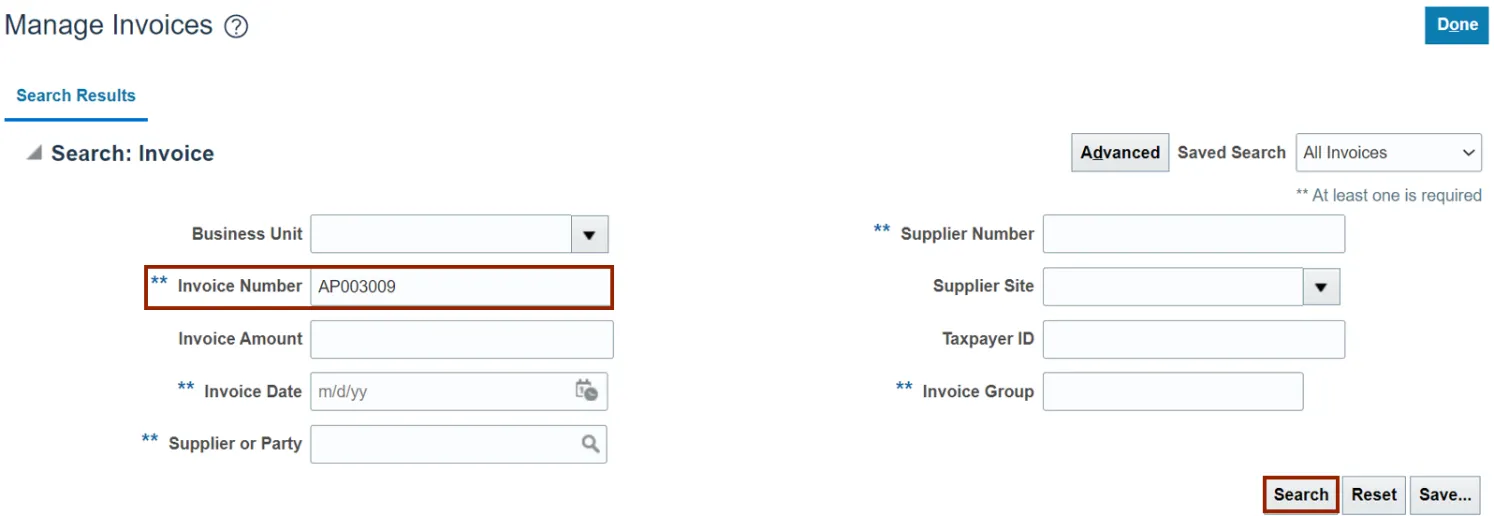Click the Supplier or Party search magnifier
This screenshot has width=1494, height=516.
click(x=591, y=444)
